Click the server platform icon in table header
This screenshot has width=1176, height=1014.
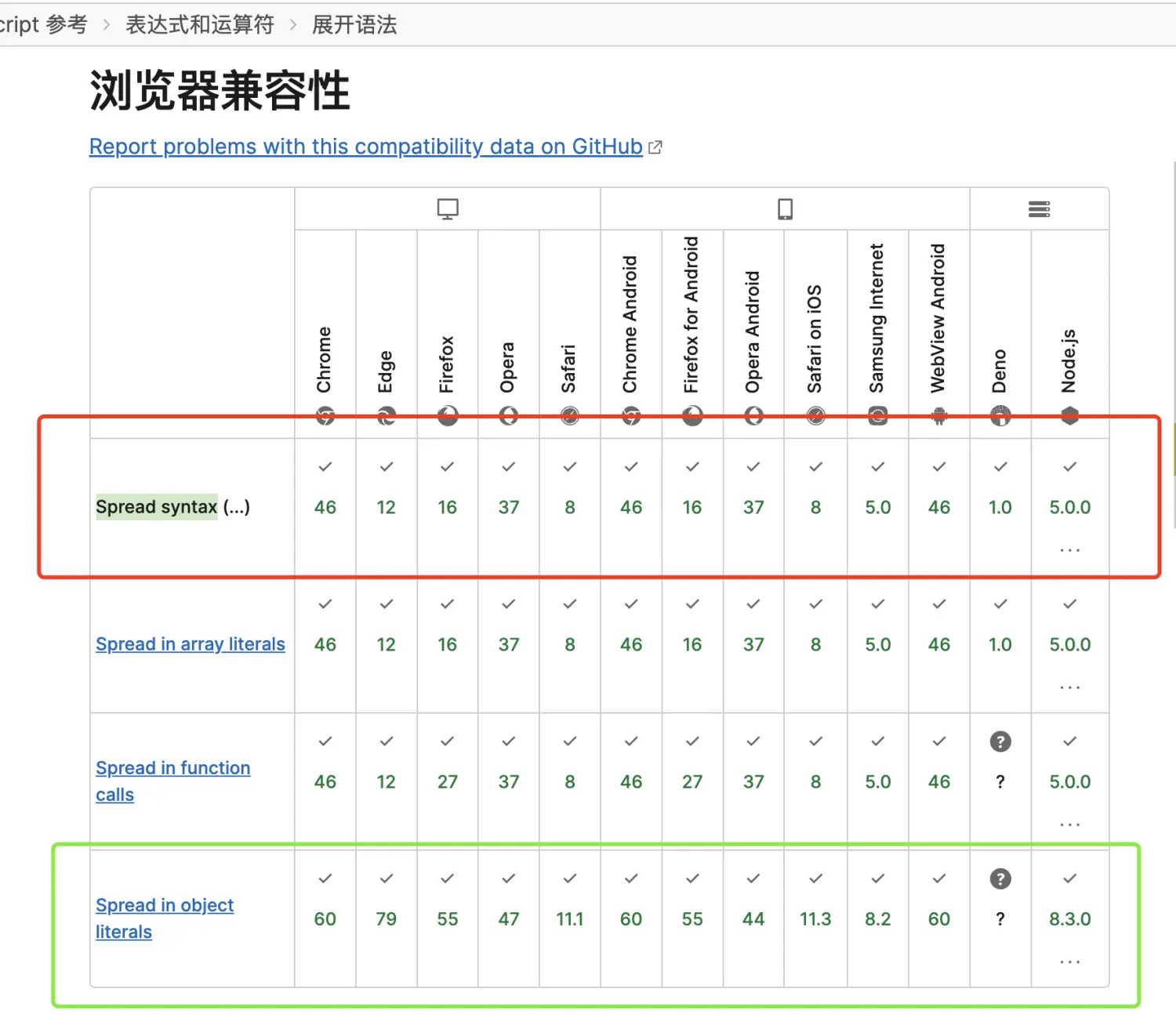tap(1039, 209)
